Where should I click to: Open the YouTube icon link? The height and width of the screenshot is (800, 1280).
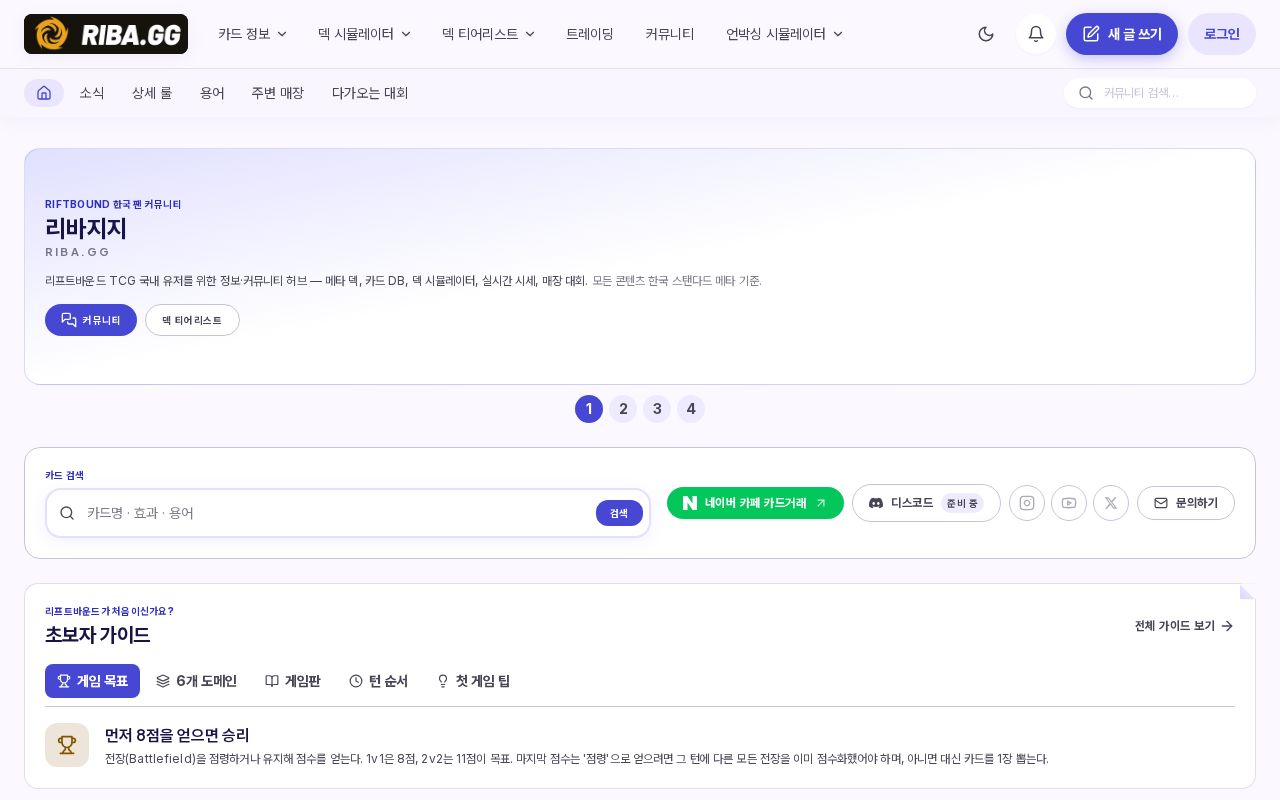tap(1069, 503)
